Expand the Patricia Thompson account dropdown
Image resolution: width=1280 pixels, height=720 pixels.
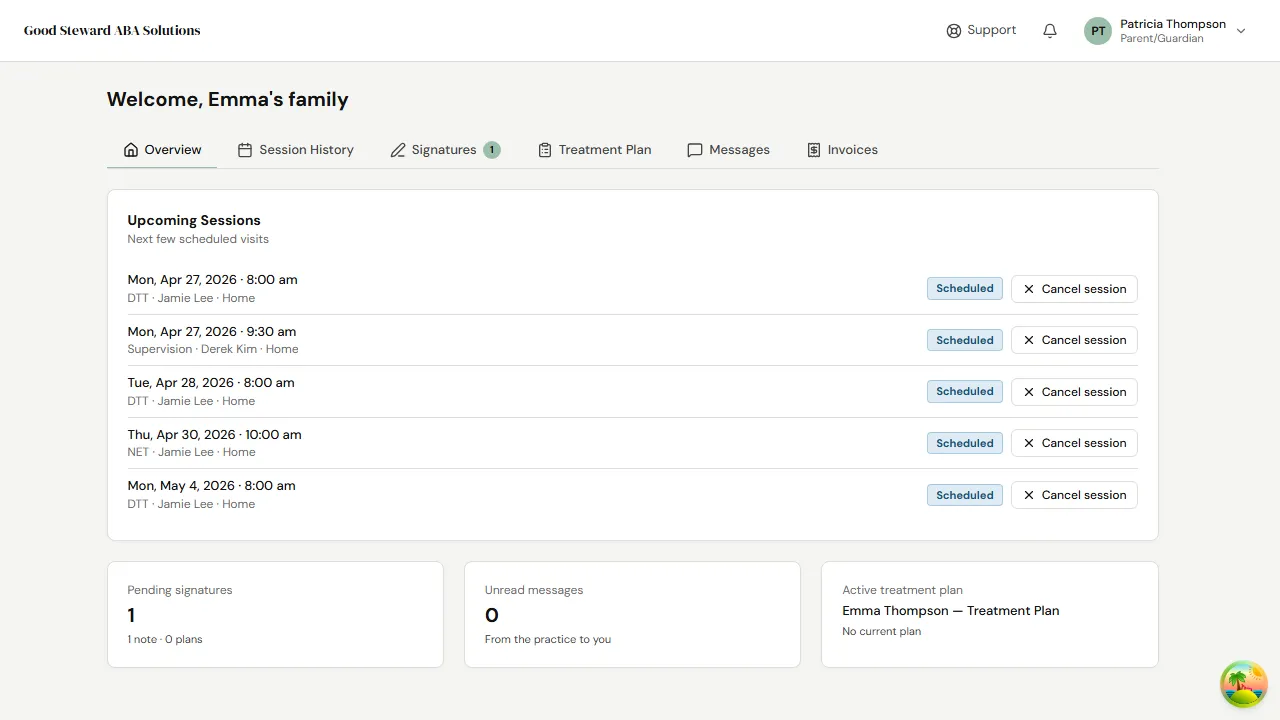1241,30
